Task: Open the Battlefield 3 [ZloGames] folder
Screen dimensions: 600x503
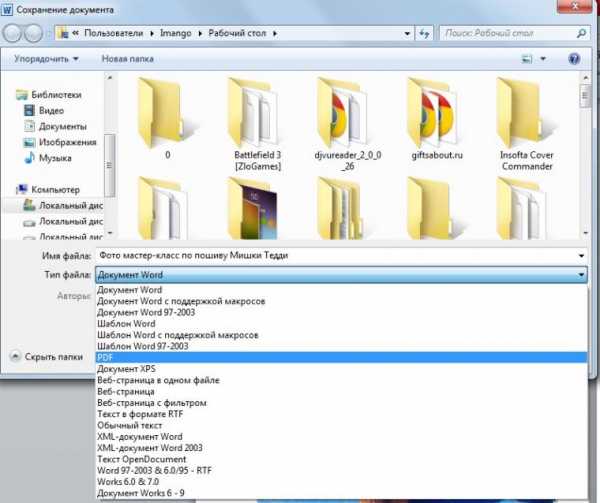Action: (x=257, y=123)
